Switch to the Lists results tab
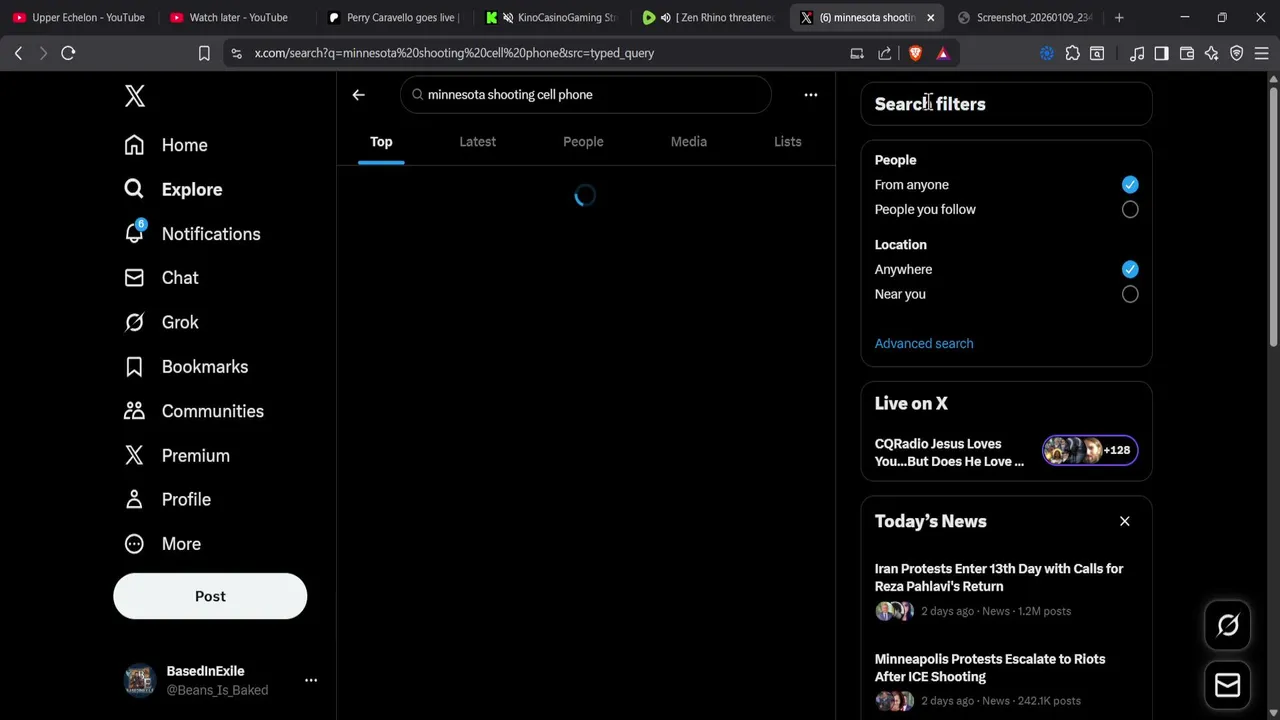This screenshot has width=1280, height=720. click(x=788, y=142)
